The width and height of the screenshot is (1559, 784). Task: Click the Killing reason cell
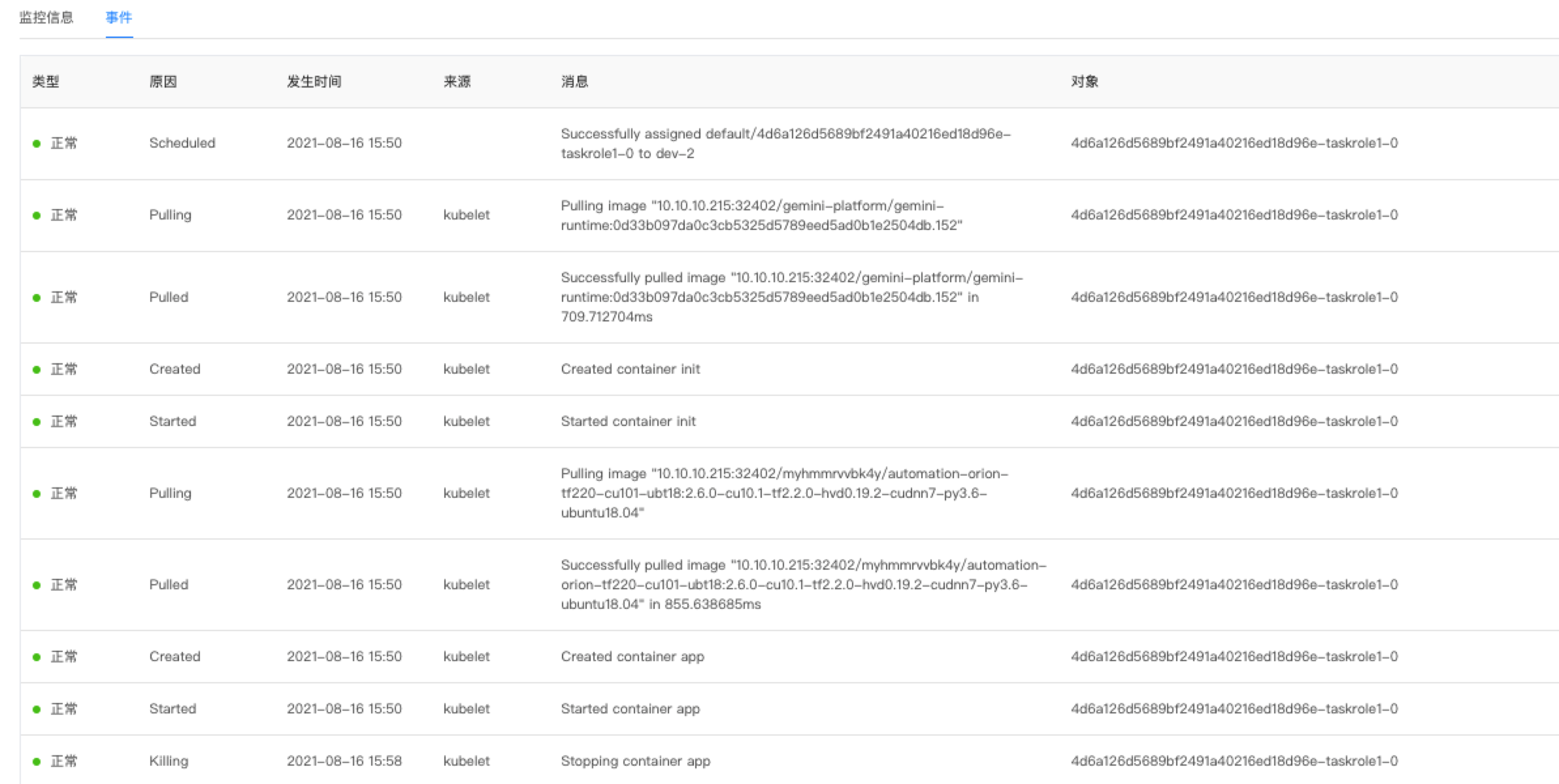tap(169, 761)
